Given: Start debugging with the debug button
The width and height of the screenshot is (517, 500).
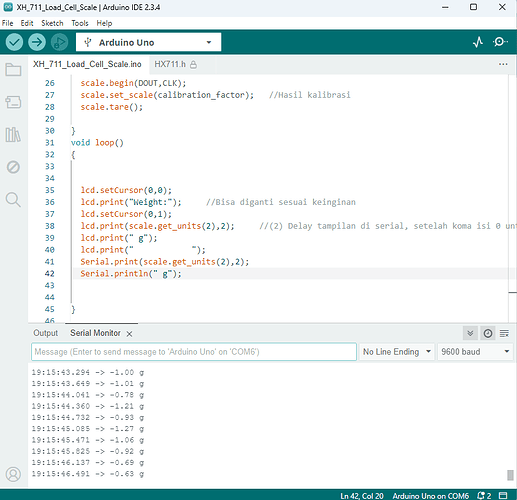Looking at the screenshot, I should [59, 42].
